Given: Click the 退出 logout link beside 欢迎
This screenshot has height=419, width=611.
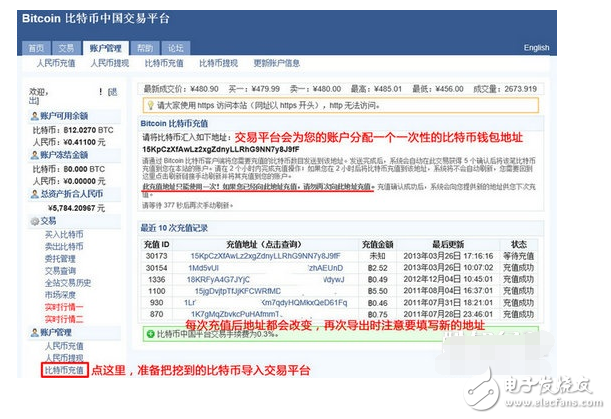Looking at the screenshot, I should (112, 92).
